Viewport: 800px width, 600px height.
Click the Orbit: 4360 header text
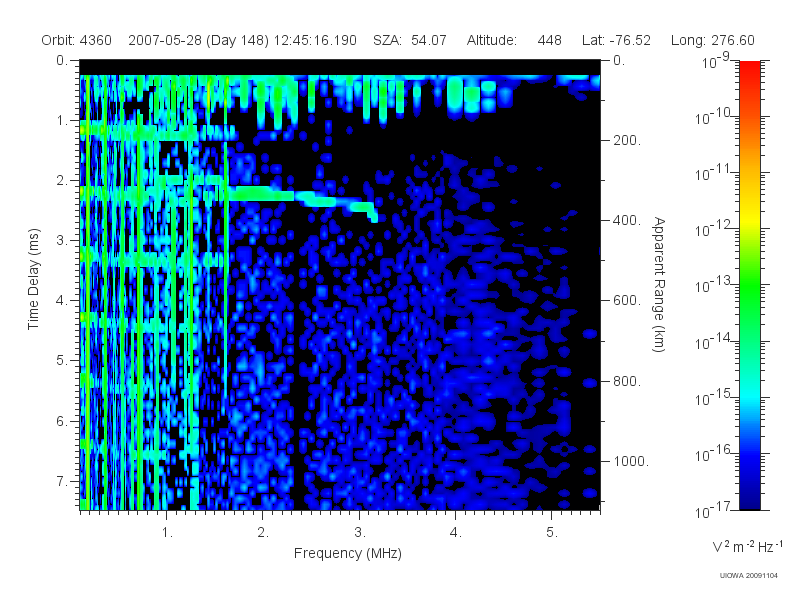coord(77,40)
